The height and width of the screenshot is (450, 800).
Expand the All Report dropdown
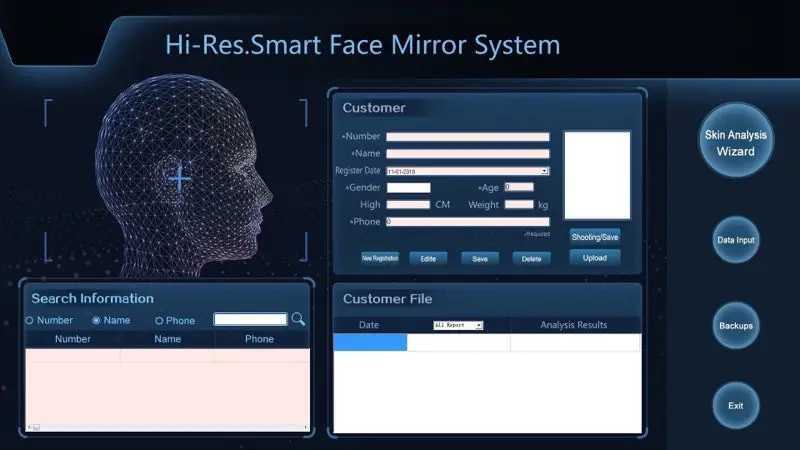[479, 326]
